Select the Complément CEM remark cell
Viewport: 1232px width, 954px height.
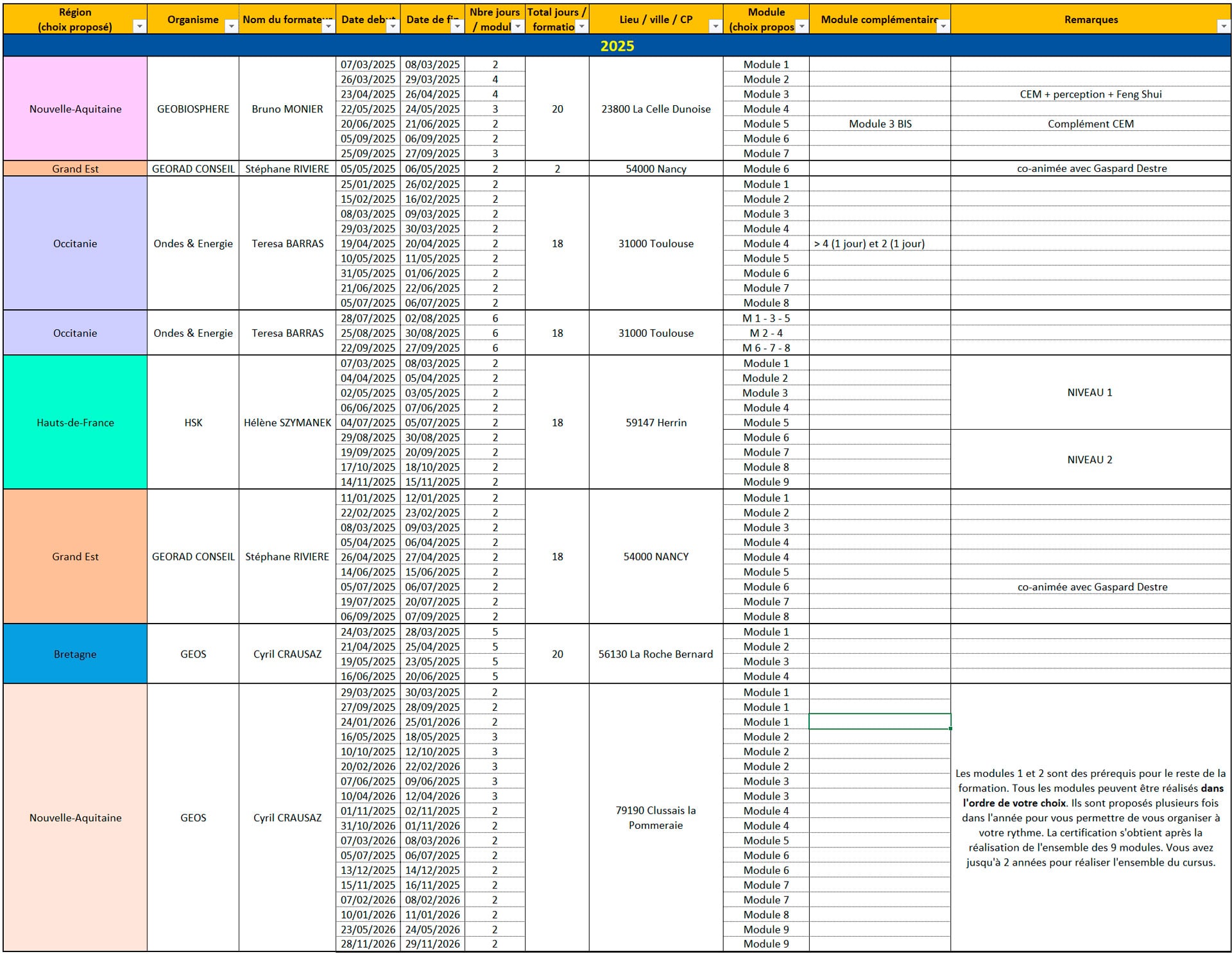[1091, 124]
